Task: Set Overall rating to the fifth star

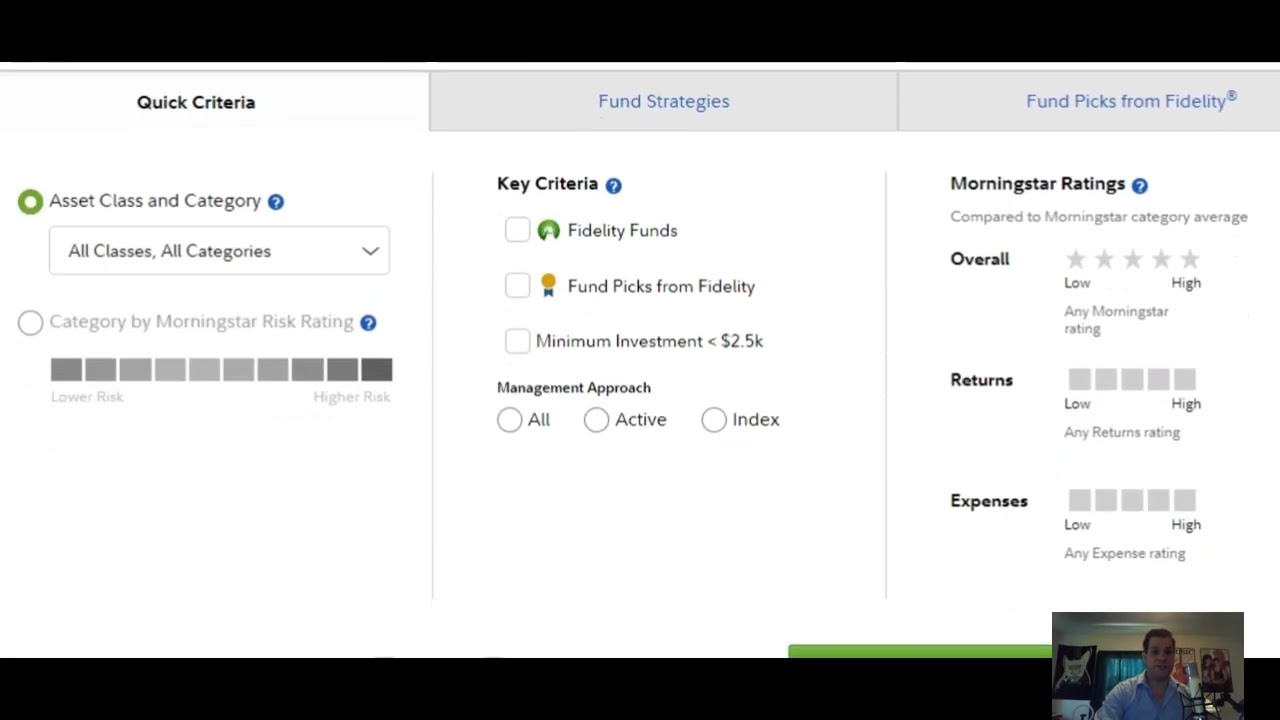Action: (x=1189, y=260)
